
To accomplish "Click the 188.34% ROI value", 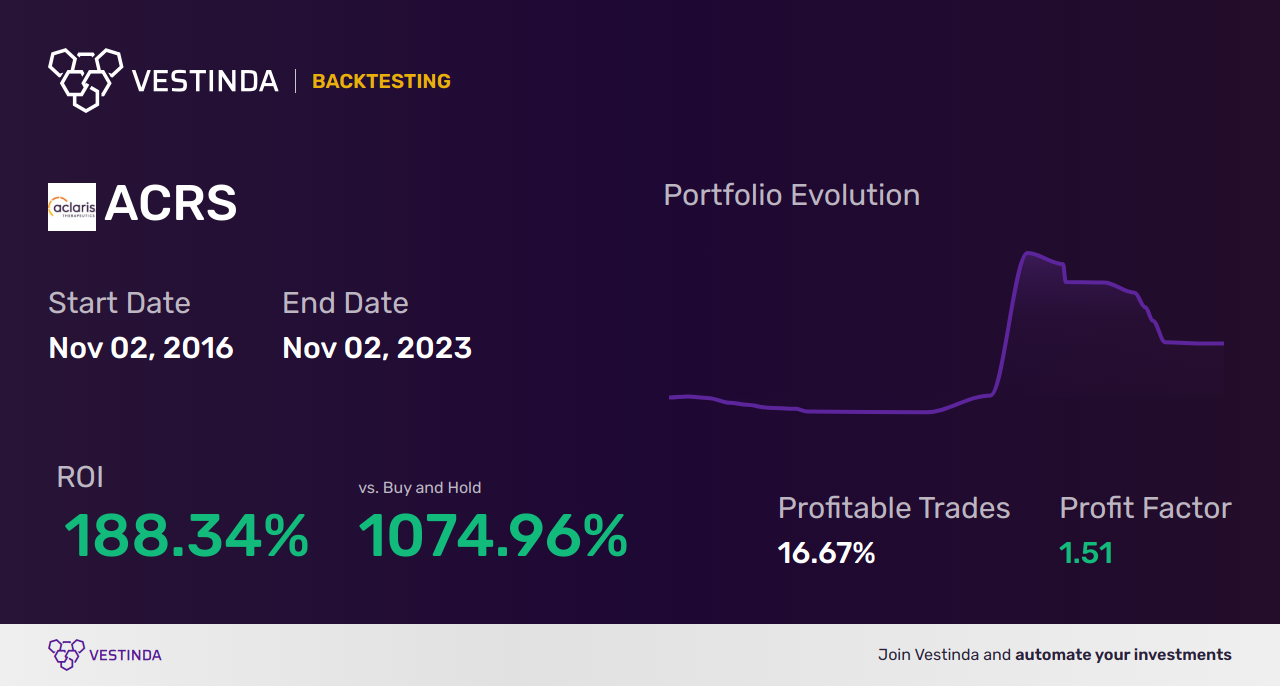I will click(186, 536).
